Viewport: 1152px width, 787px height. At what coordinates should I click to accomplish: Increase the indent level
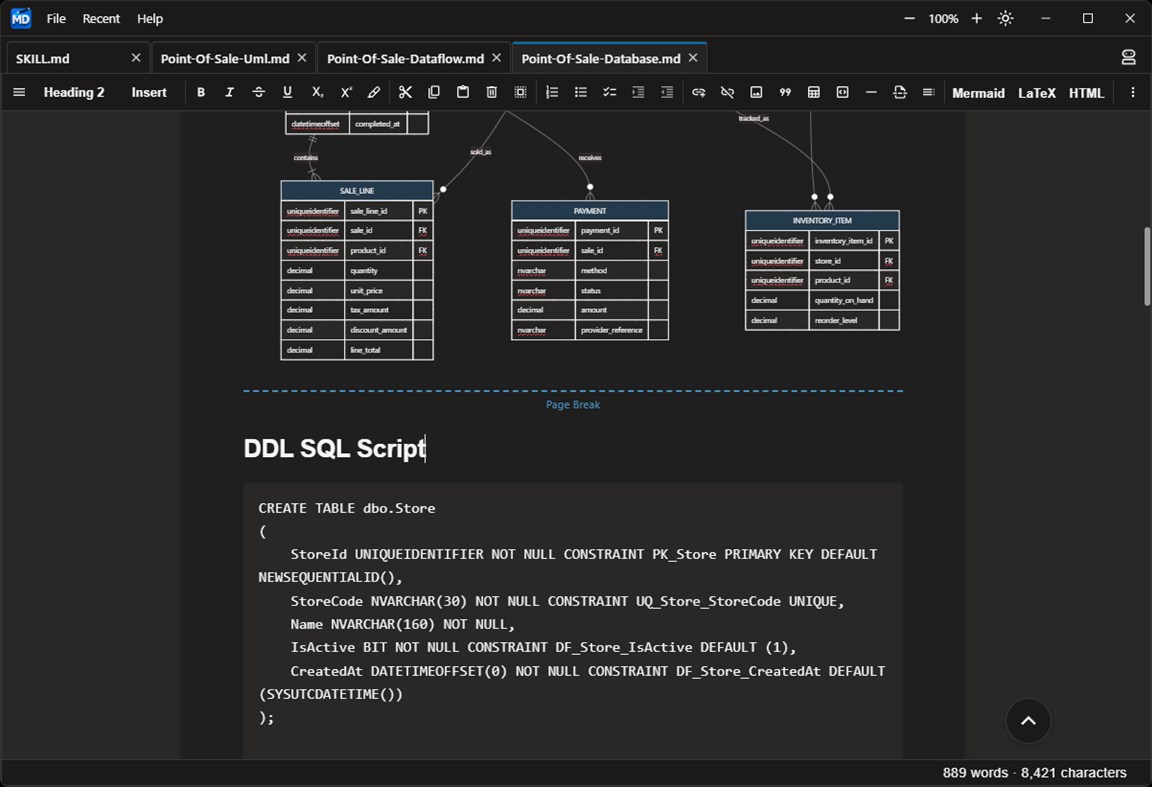point(638,93)
